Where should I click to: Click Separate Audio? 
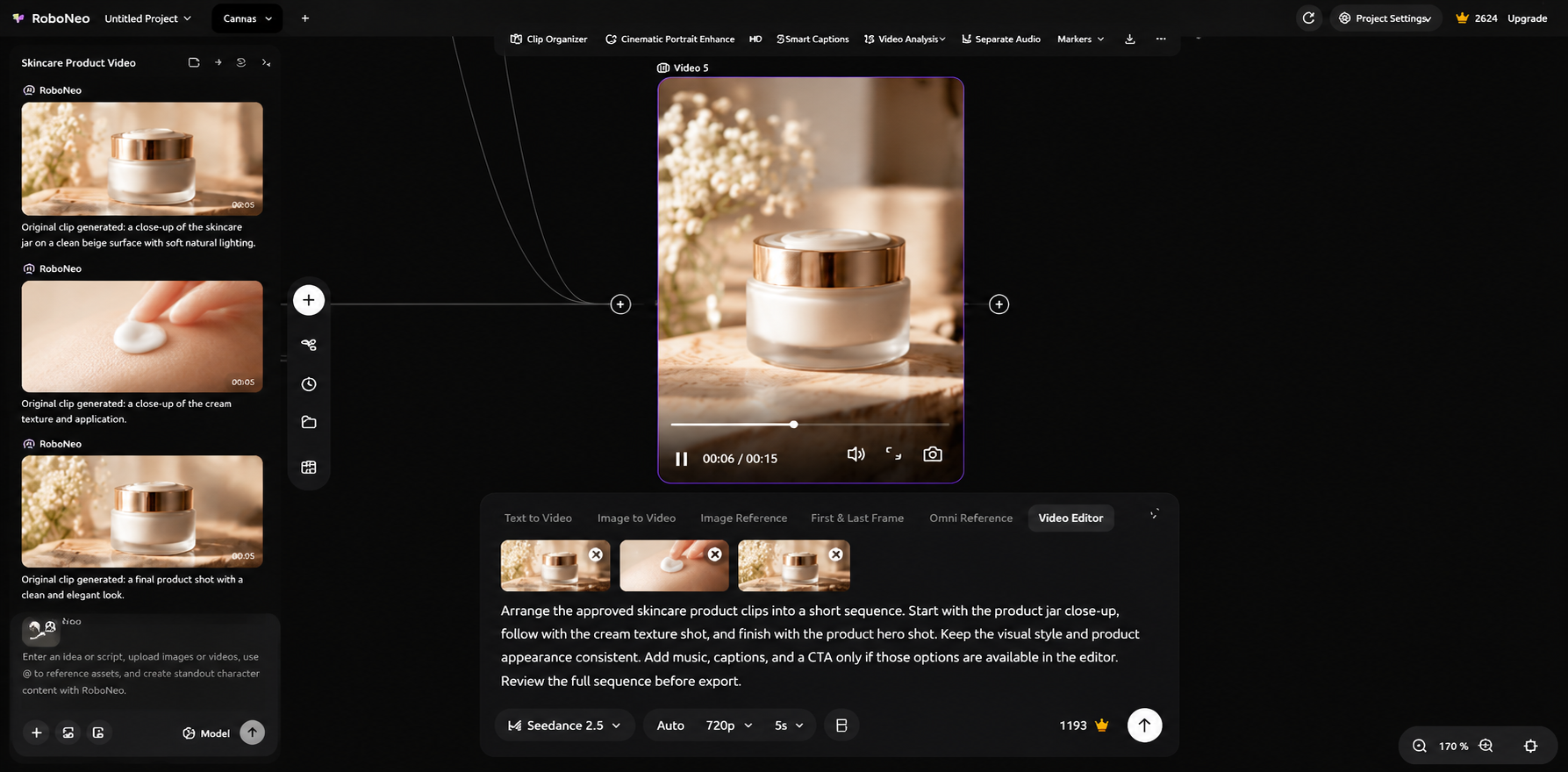click(x=1001, y=39)
